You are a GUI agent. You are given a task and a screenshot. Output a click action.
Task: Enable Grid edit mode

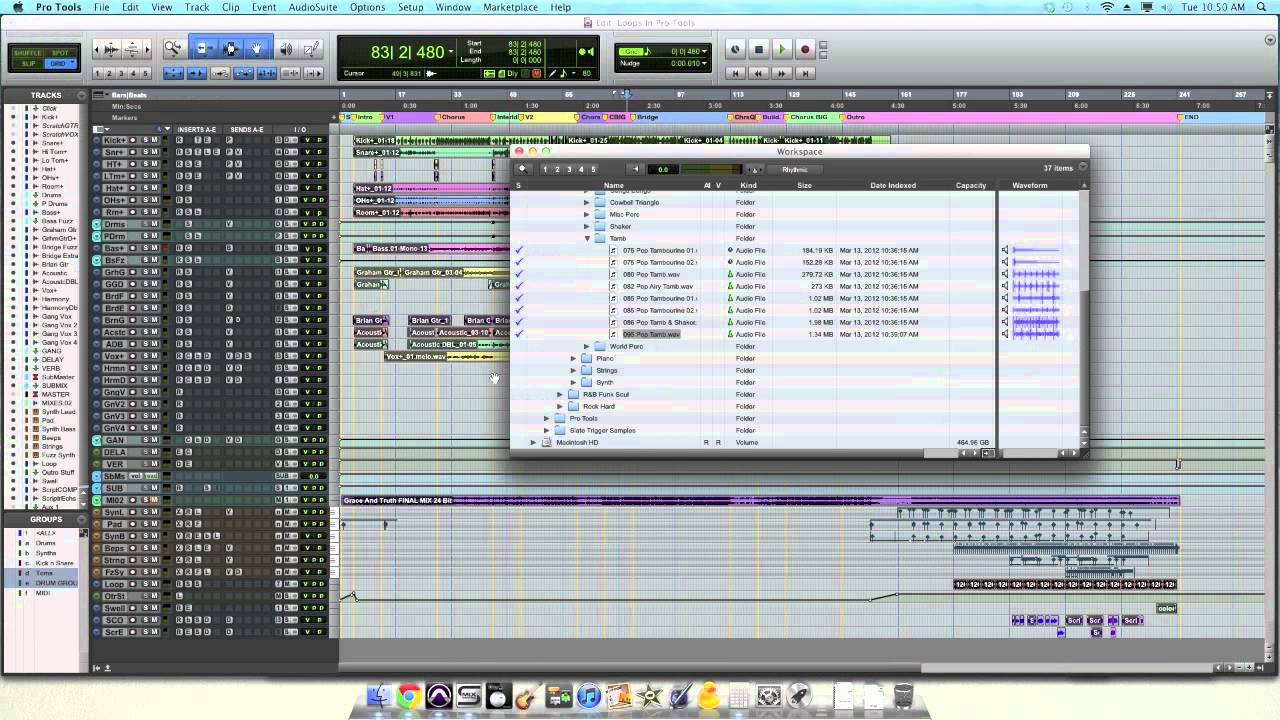[59, 64]
